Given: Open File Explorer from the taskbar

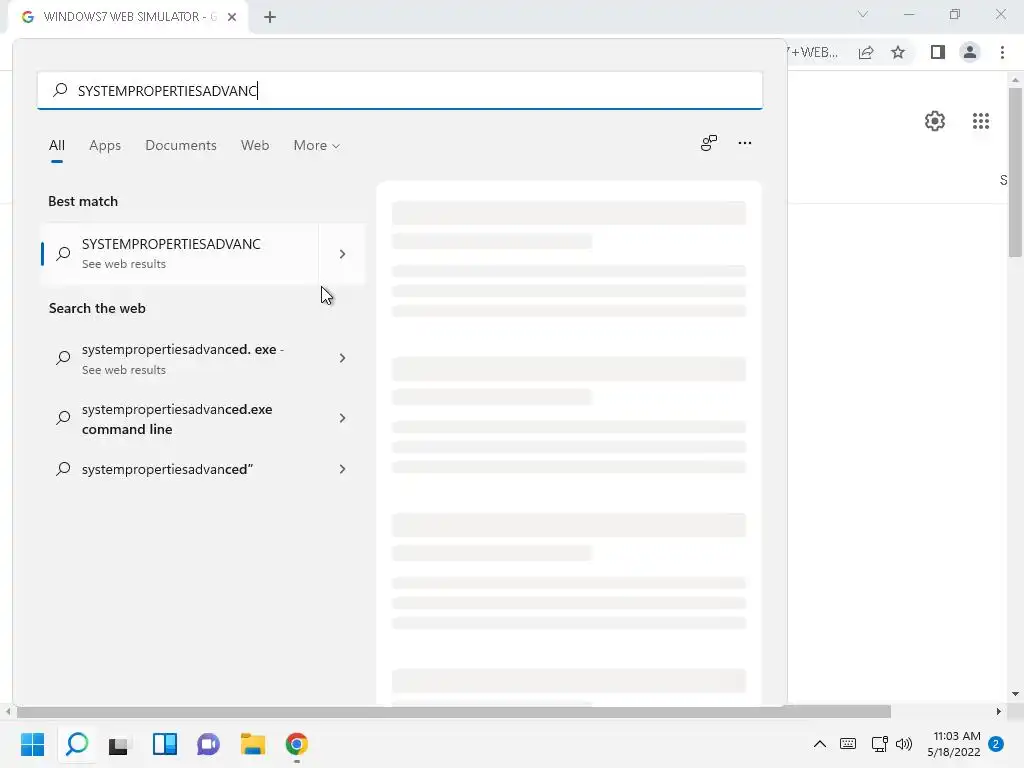Looking at the screenshot, I should (252, 744).
